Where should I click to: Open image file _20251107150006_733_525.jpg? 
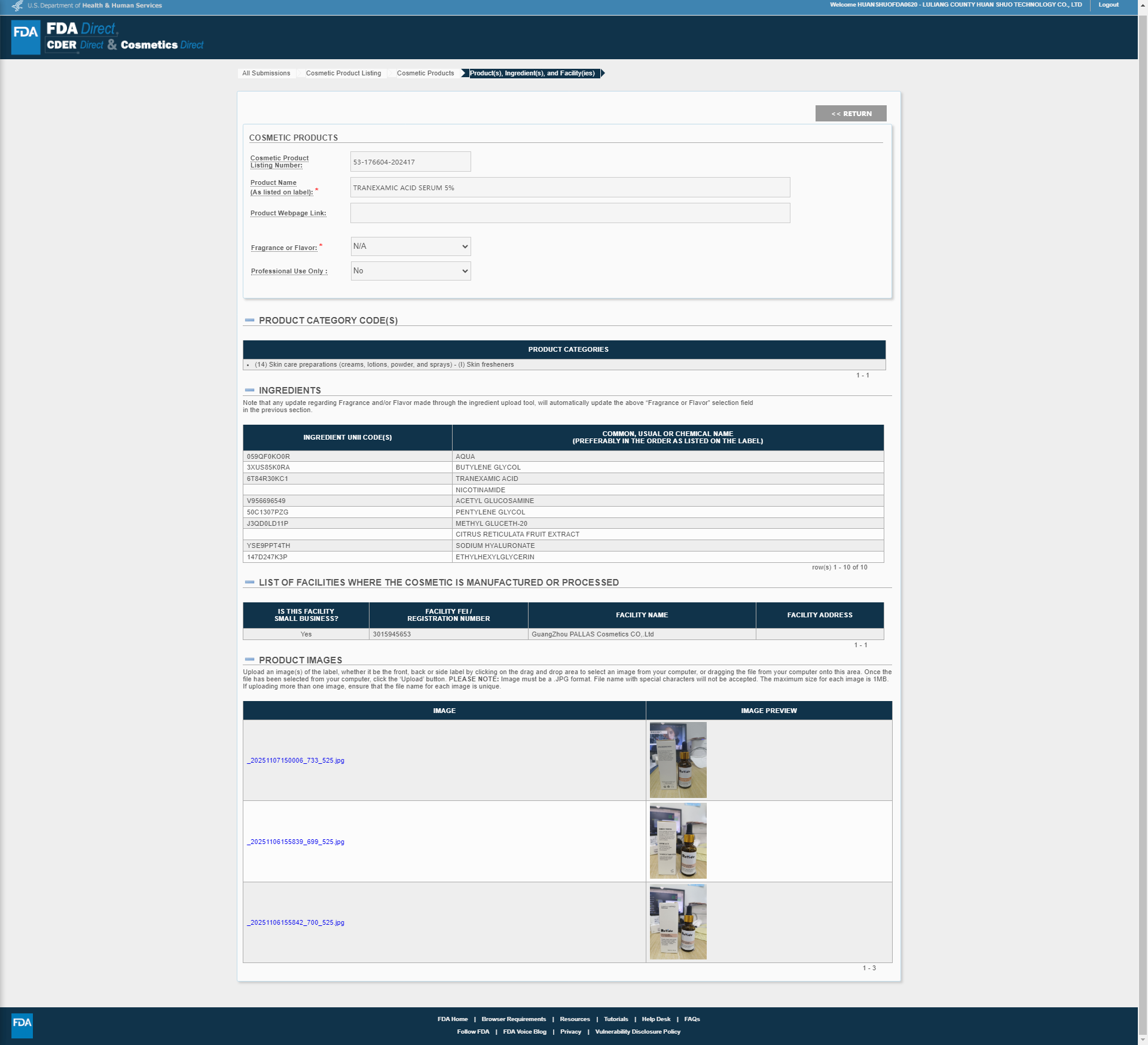297,760
